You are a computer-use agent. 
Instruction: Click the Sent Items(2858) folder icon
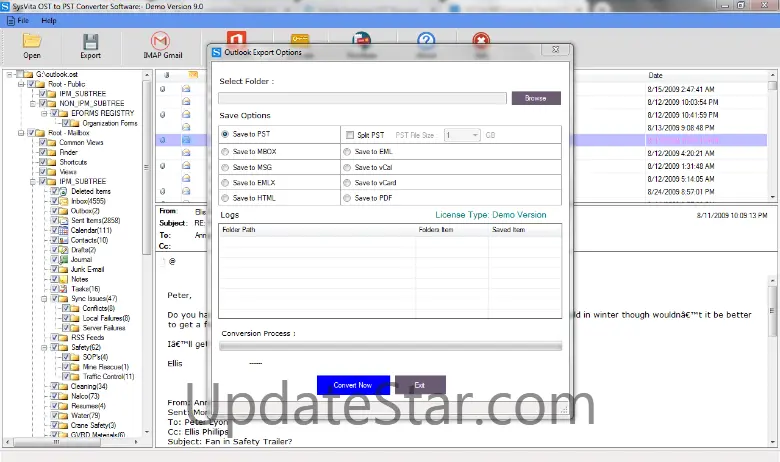pos(64,221)
